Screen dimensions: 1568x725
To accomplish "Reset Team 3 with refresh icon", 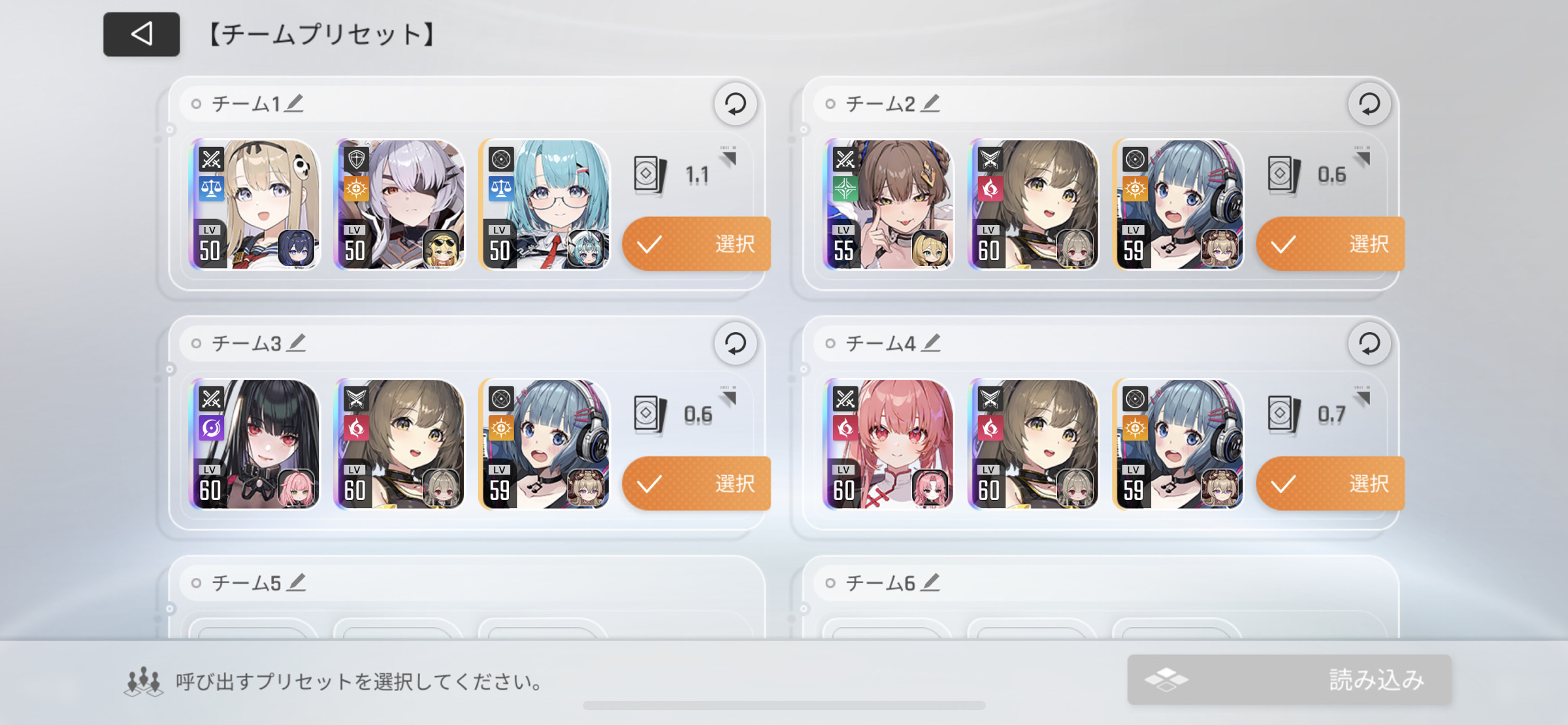I will [x=735, y=343].
